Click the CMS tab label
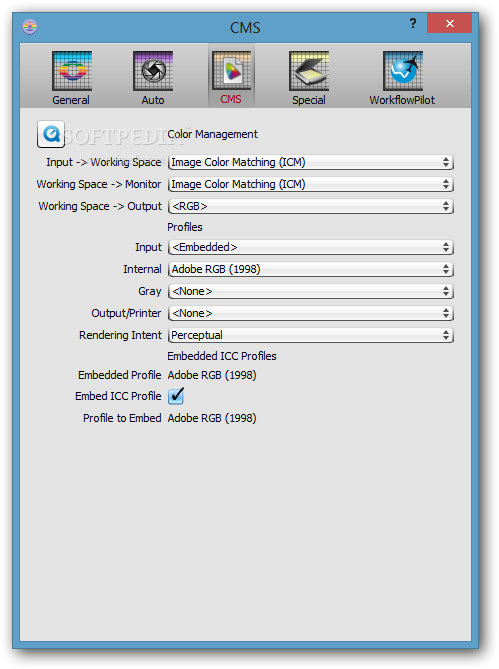Screen dimensions: 499x669 click(231, 99)
